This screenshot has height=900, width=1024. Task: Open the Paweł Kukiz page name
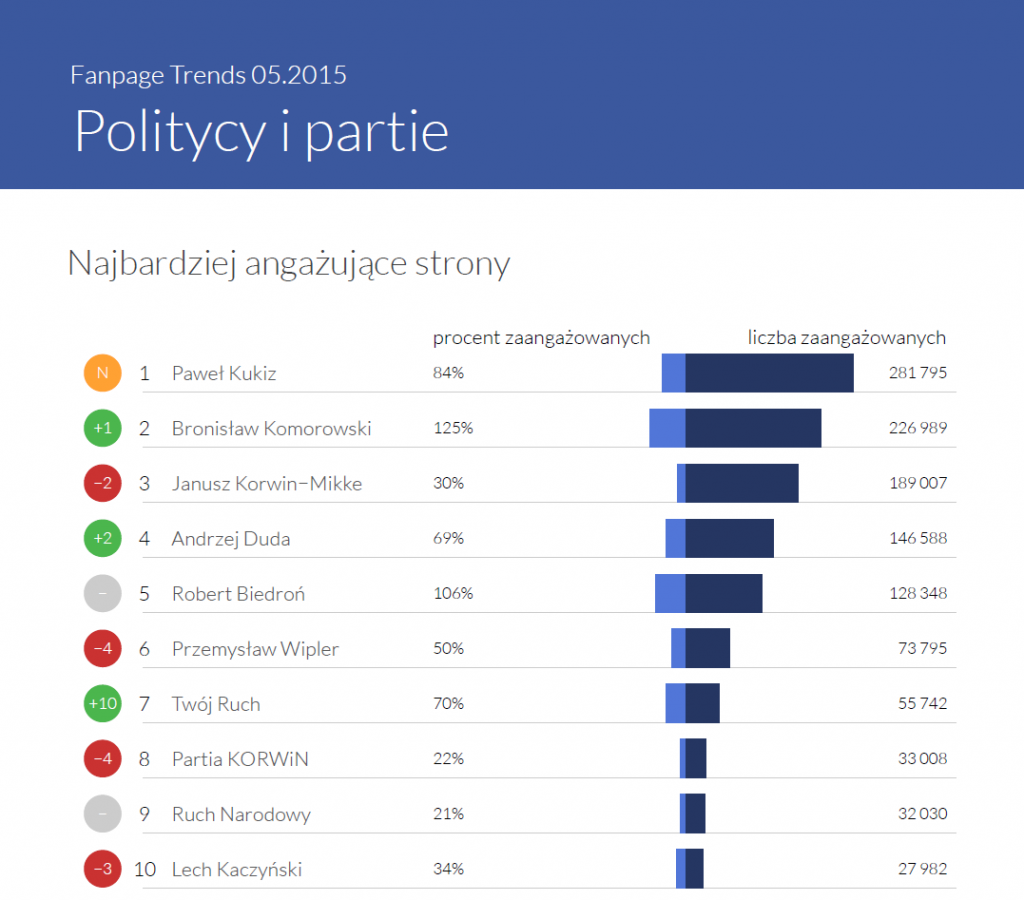pos(224,374)
